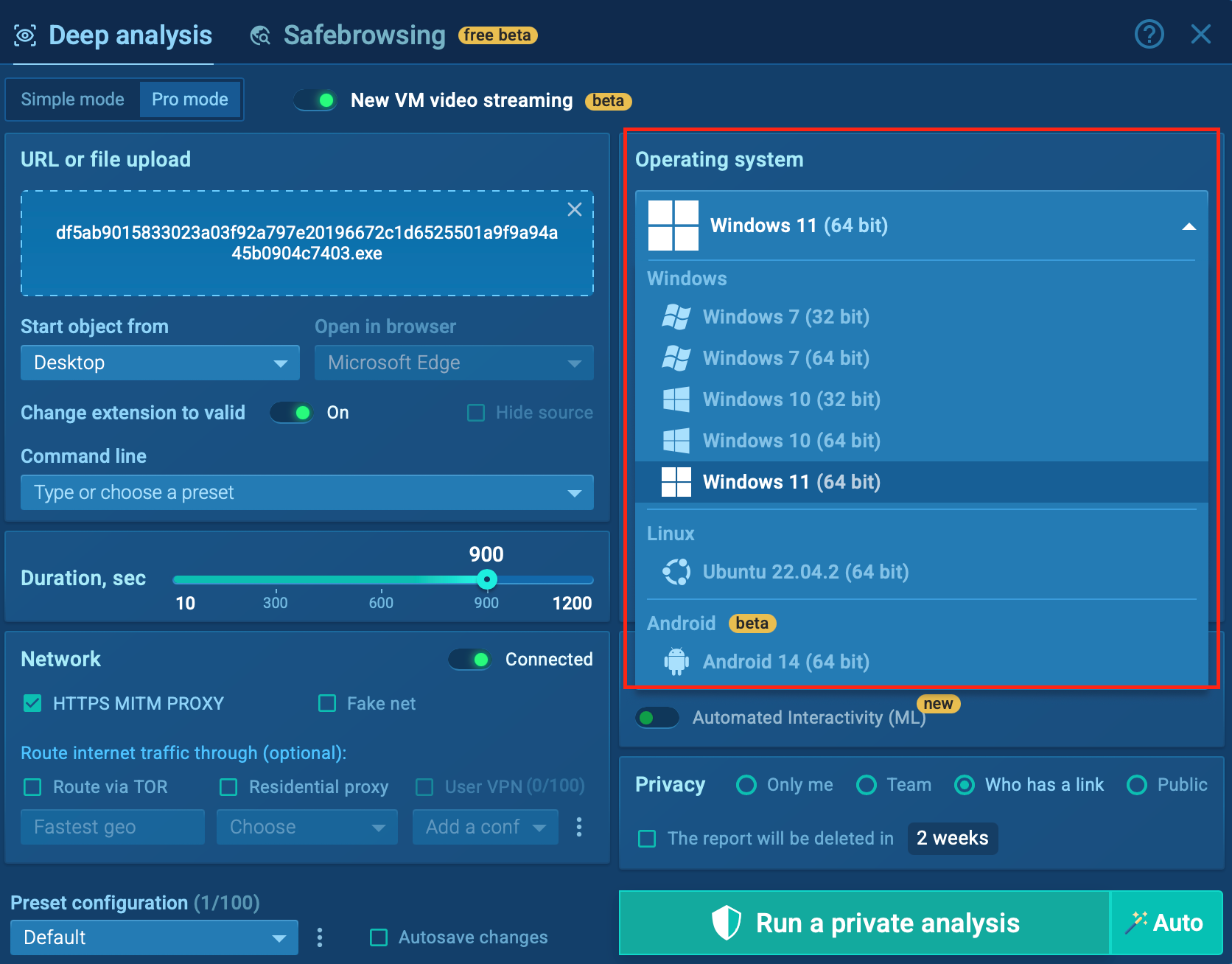
Task: Open Residential proxy Choose dropdown
Action: 307,827
